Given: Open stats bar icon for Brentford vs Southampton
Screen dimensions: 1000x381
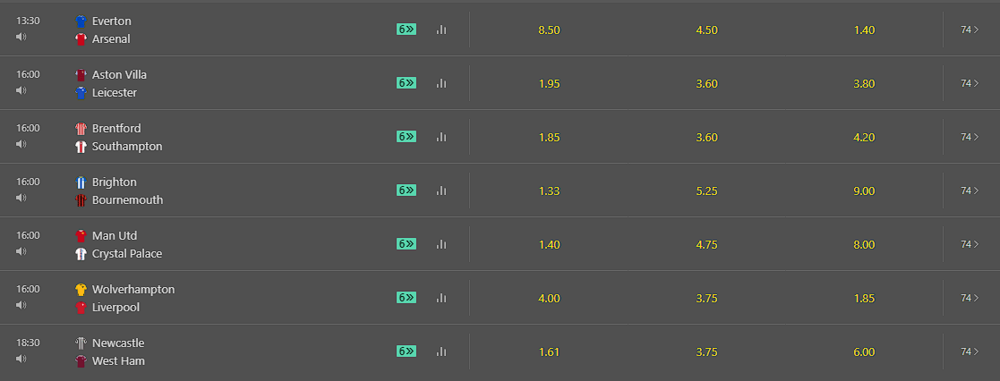Looking at the screenshot, I should pos(441,137).
